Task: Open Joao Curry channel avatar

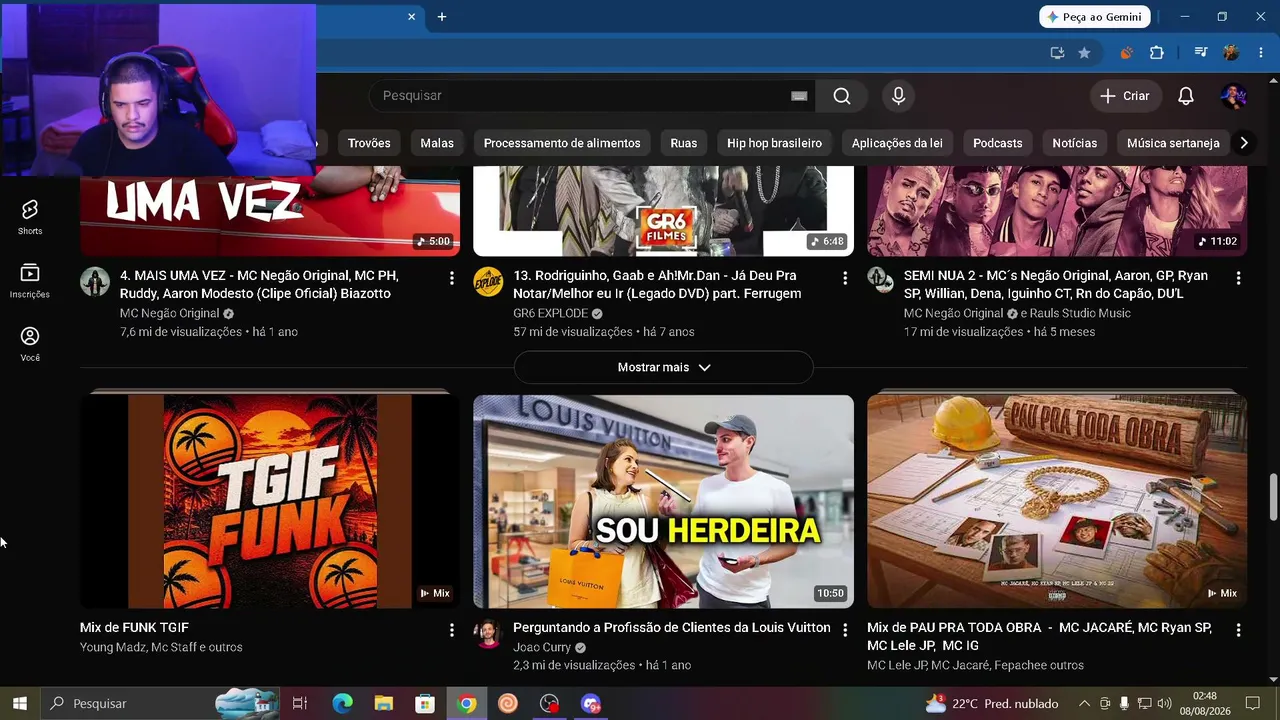Action: [x=488, y=634]
